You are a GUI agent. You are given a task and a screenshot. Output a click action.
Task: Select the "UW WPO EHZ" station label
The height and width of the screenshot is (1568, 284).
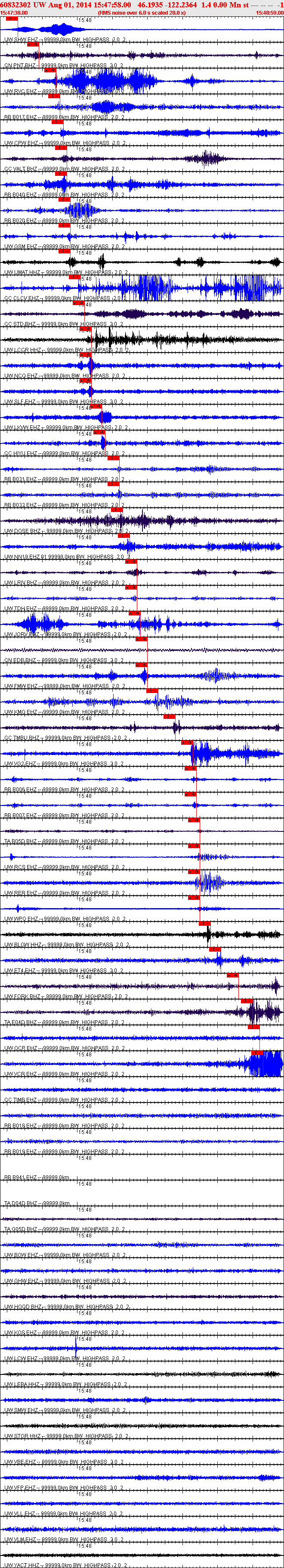(21, 919)
